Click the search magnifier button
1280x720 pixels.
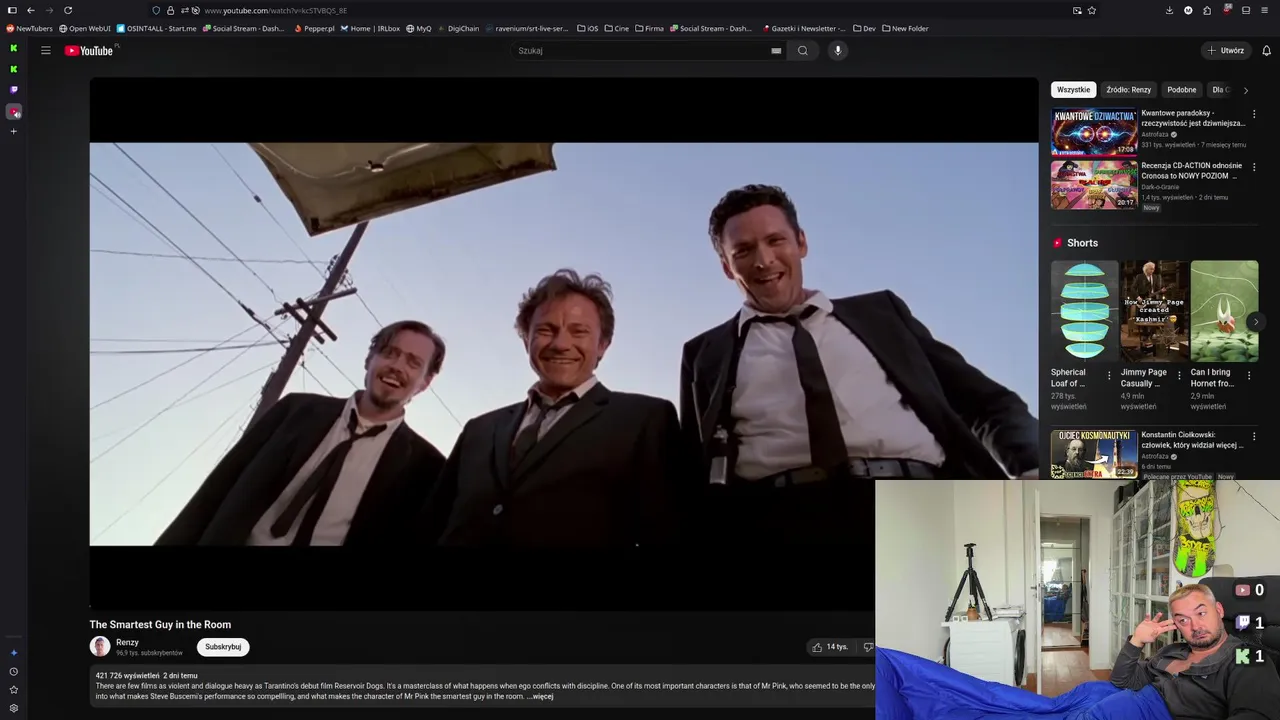(802, 50)
